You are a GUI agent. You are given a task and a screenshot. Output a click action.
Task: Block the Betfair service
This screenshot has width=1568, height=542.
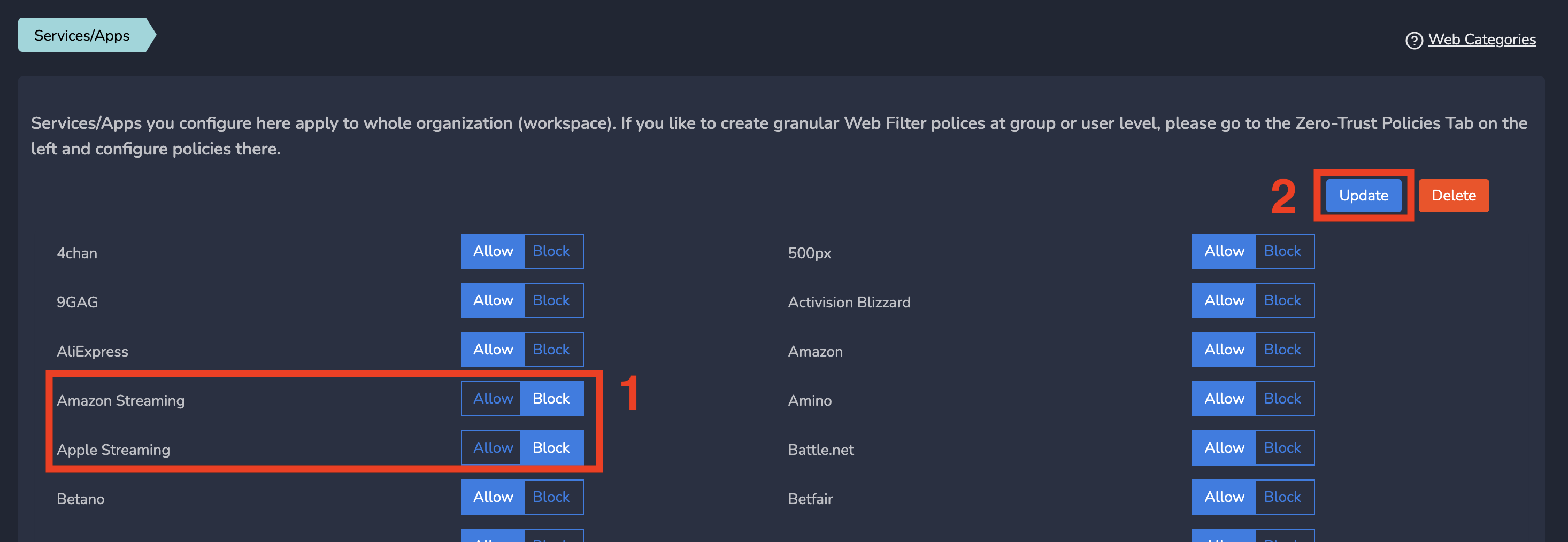pyautogui.click(x=1282, y=497)
